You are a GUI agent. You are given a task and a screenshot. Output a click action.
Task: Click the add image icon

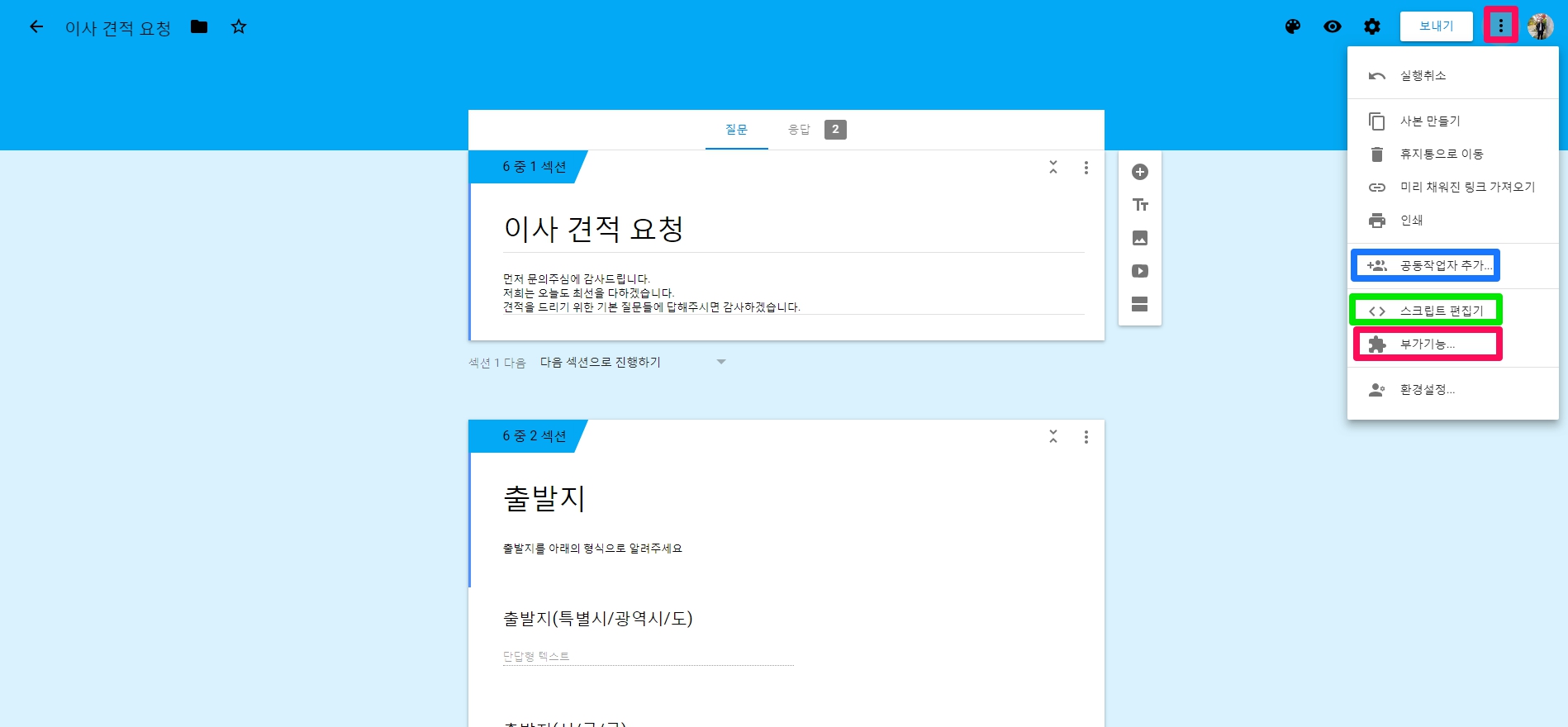pos(1140,238)
